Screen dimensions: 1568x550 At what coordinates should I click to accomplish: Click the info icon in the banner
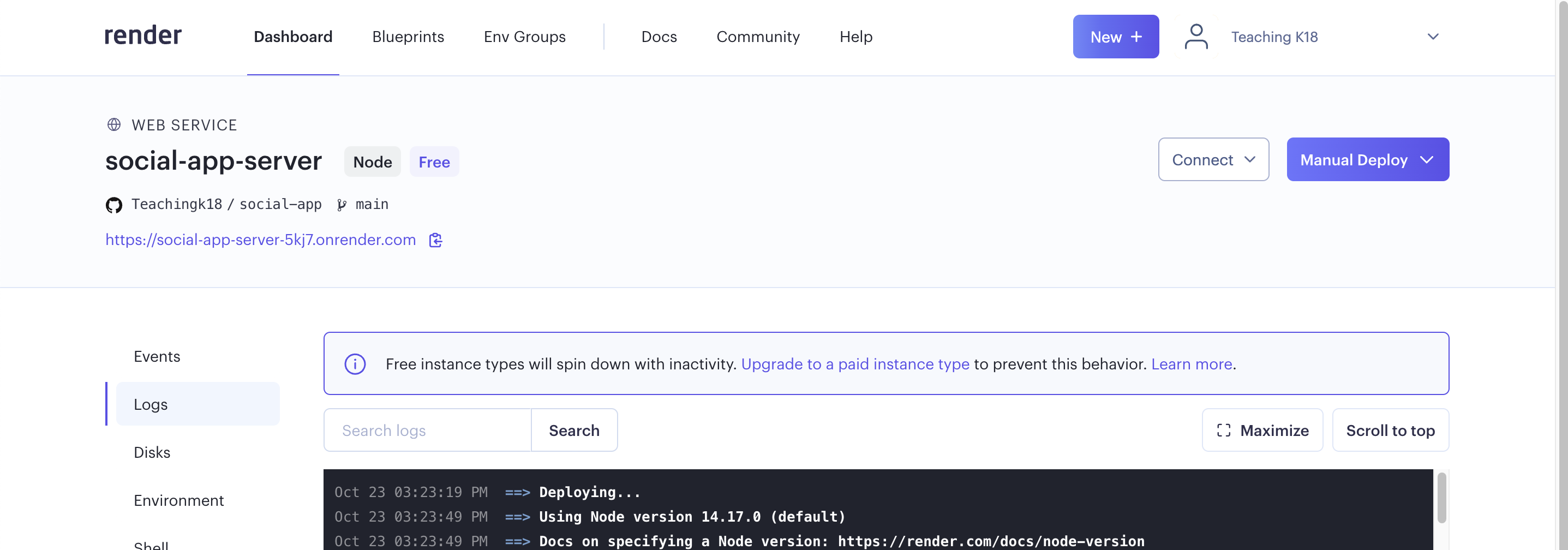(355, 364)
